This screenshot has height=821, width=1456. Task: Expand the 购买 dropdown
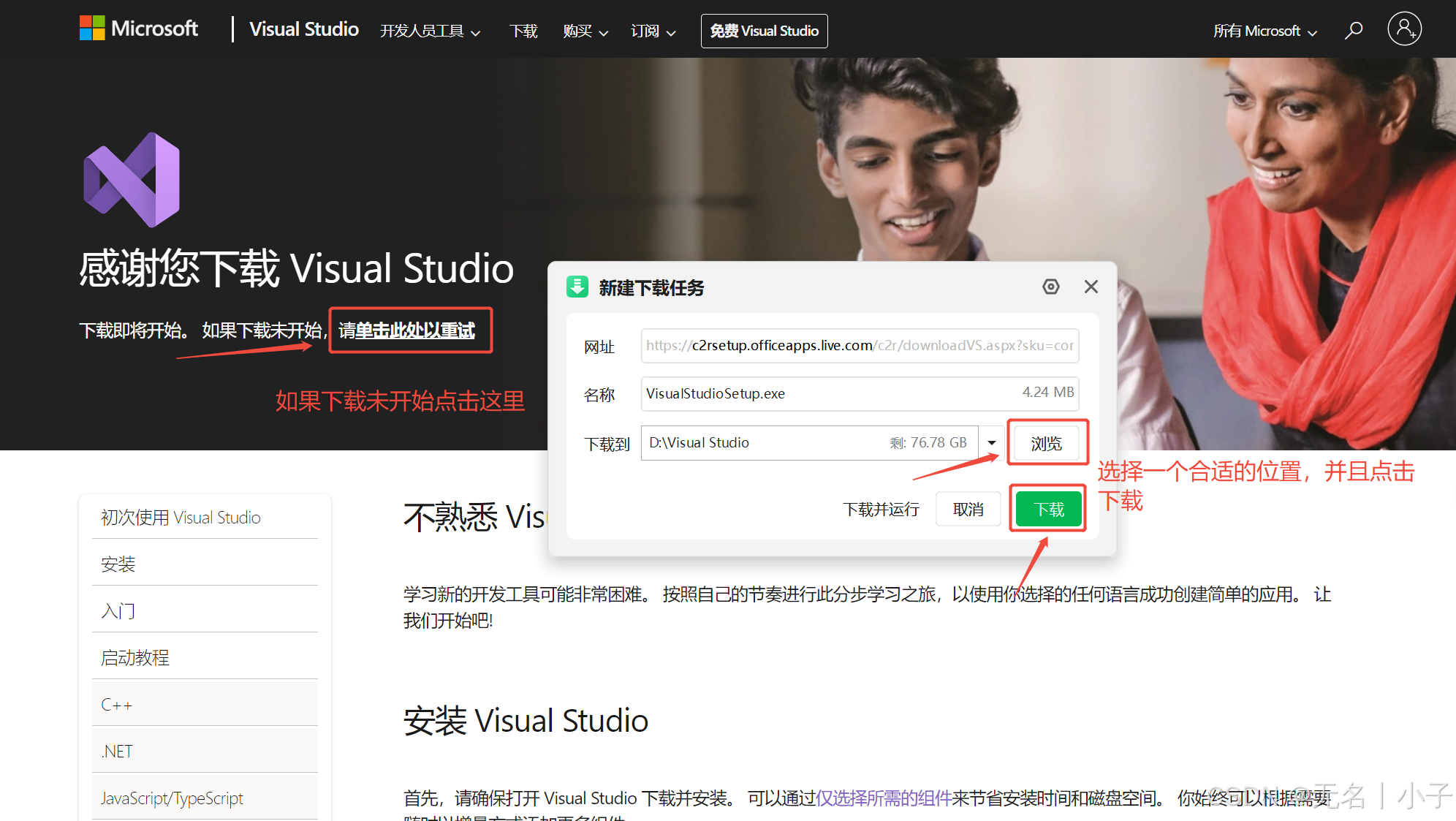coord(585,31)
